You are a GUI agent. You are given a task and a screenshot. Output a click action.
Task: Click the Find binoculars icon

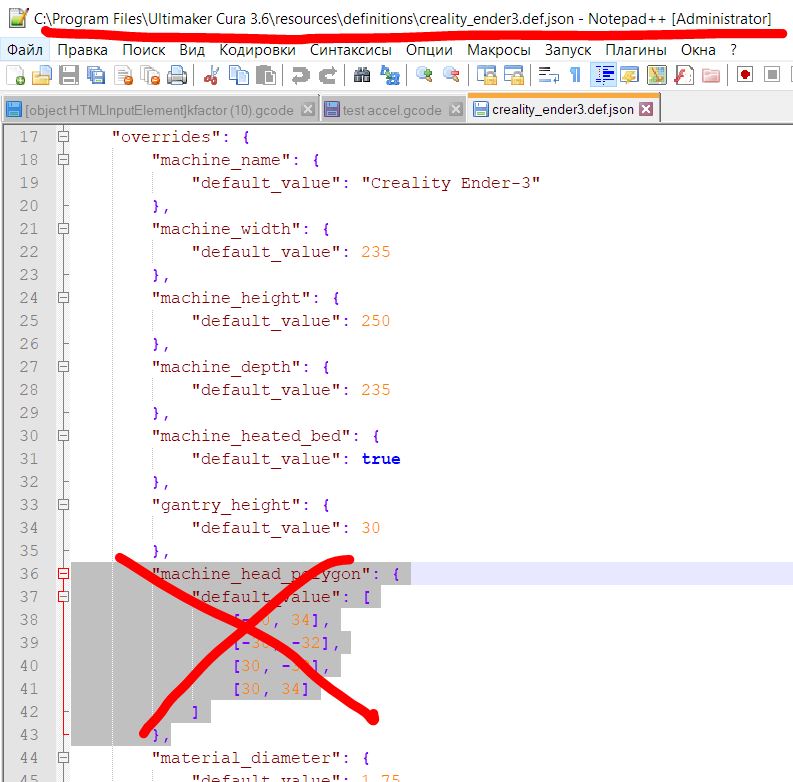tap(362, 75)
